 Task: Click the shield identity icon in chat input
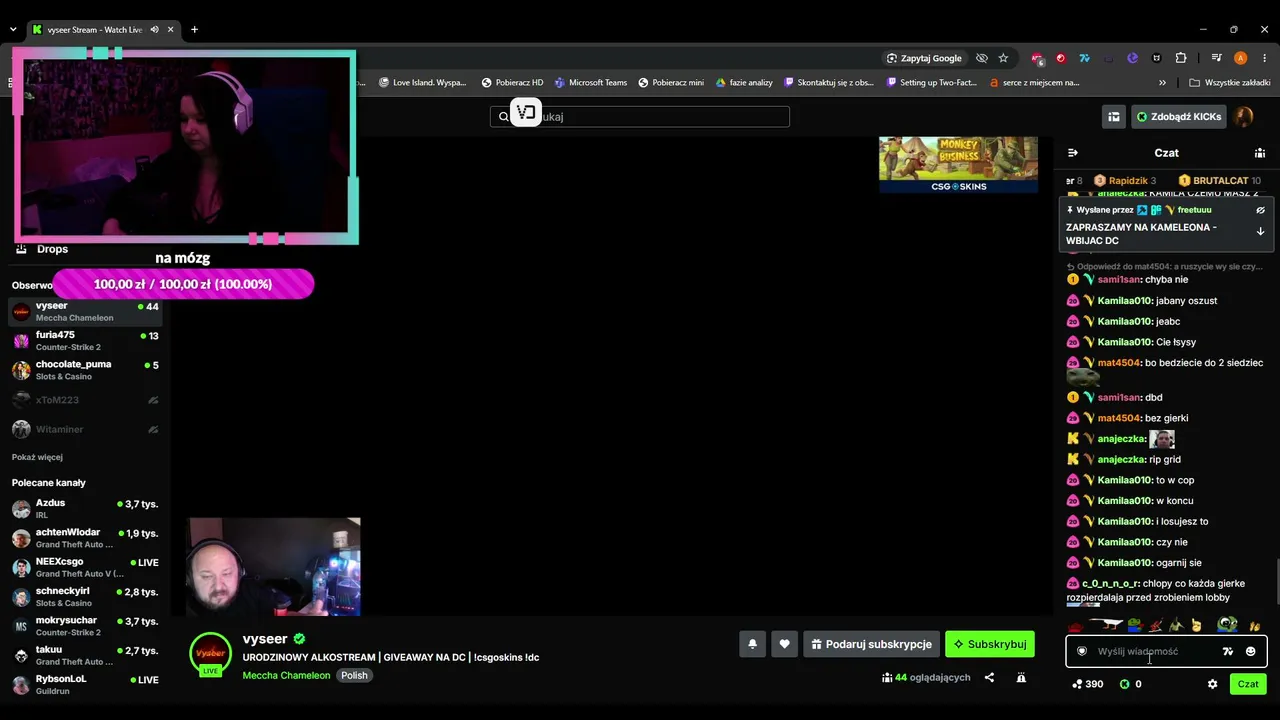1081,651
